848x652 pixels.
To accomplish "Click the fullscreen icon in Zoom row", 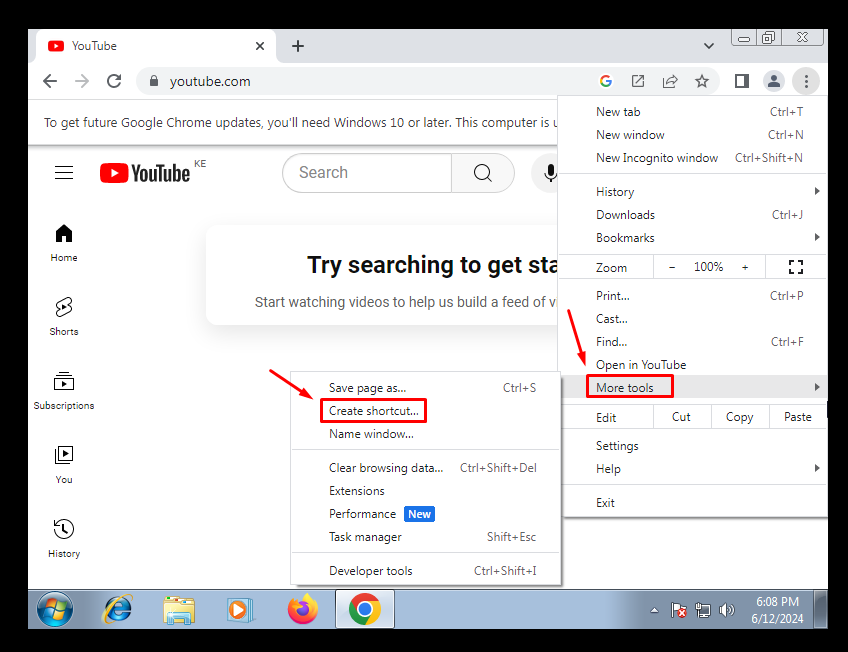I will (x=796, y=267).
